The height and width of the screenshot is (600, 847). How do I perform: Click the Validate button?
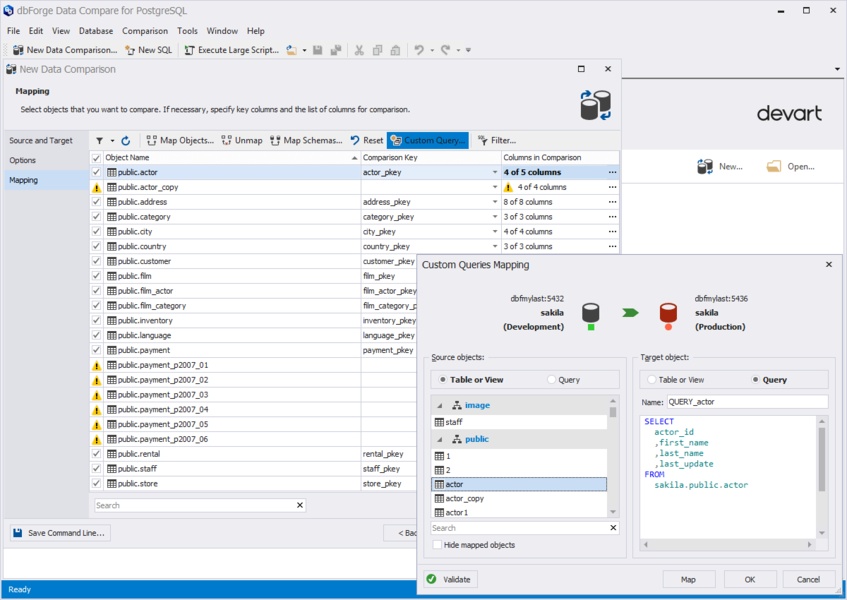449,579
